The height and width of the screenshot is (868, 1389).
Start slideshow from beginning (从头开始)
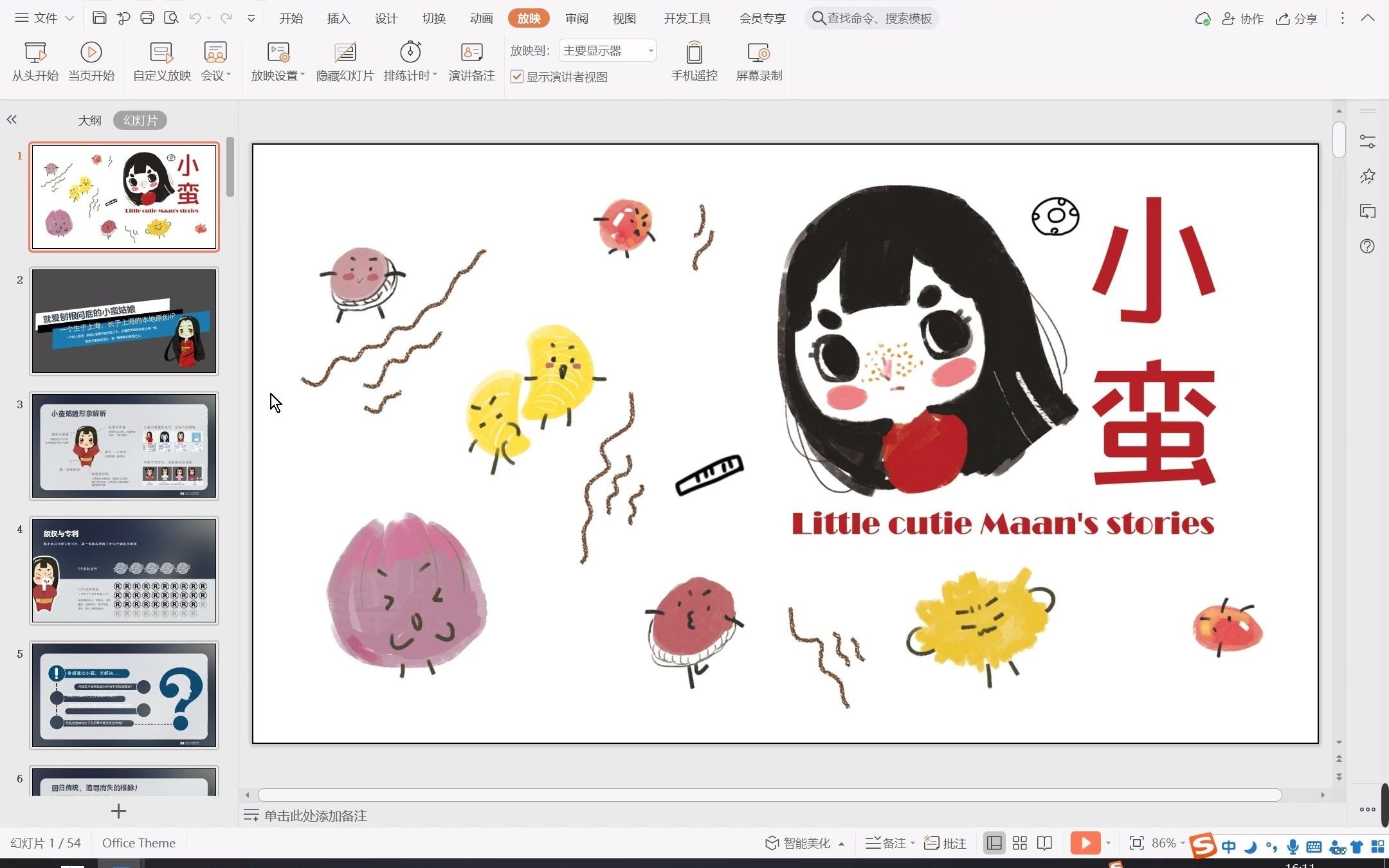point(35,62)
